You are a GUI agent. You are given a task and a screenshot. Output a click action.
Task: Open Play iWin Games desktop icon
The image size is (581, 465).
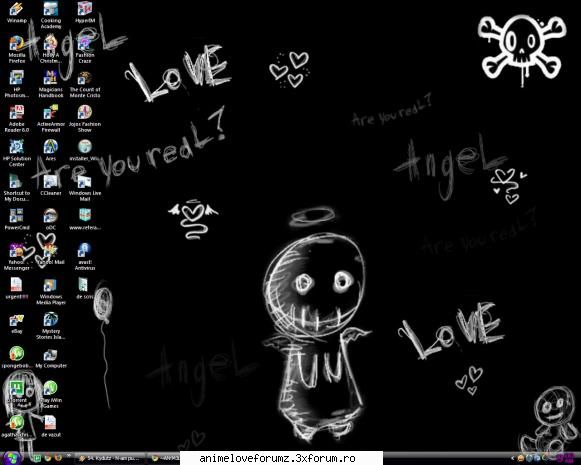pyautogui.click(x=51, y=395)
